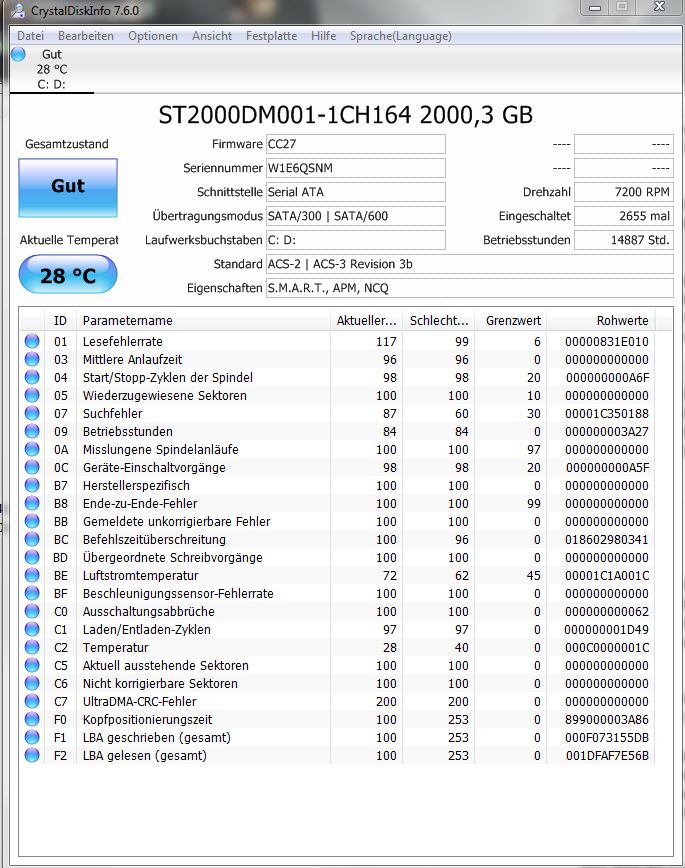Select the disk tab status orb at top
This screenshot has height=868, width=685.
pos(18,54)
